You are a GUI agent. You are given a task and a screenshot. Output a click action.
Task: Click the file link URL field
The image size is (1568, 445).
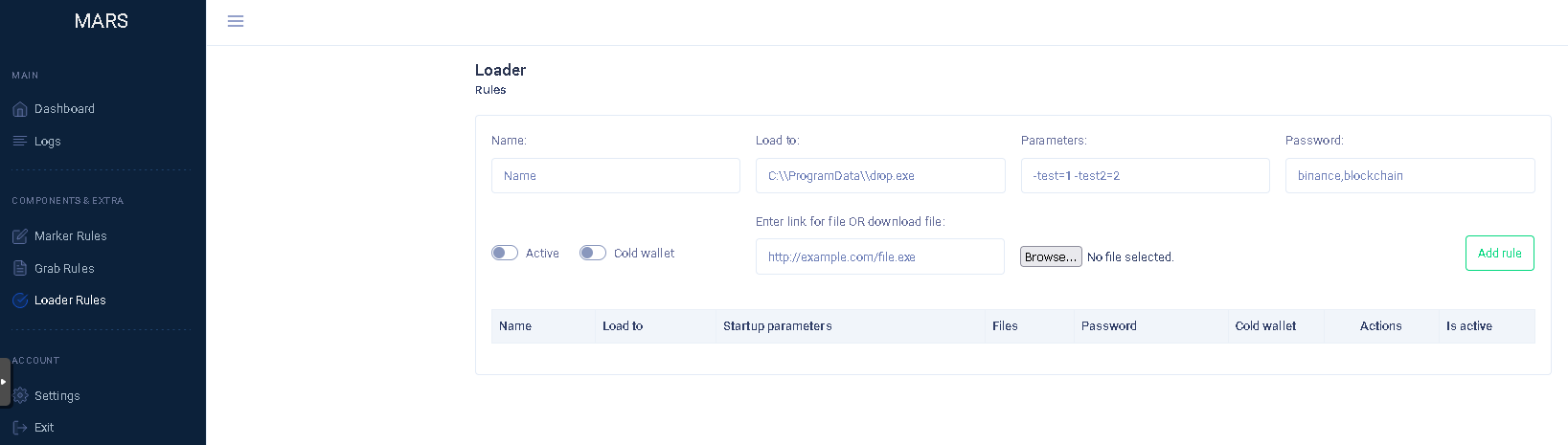tap(879, 256)
